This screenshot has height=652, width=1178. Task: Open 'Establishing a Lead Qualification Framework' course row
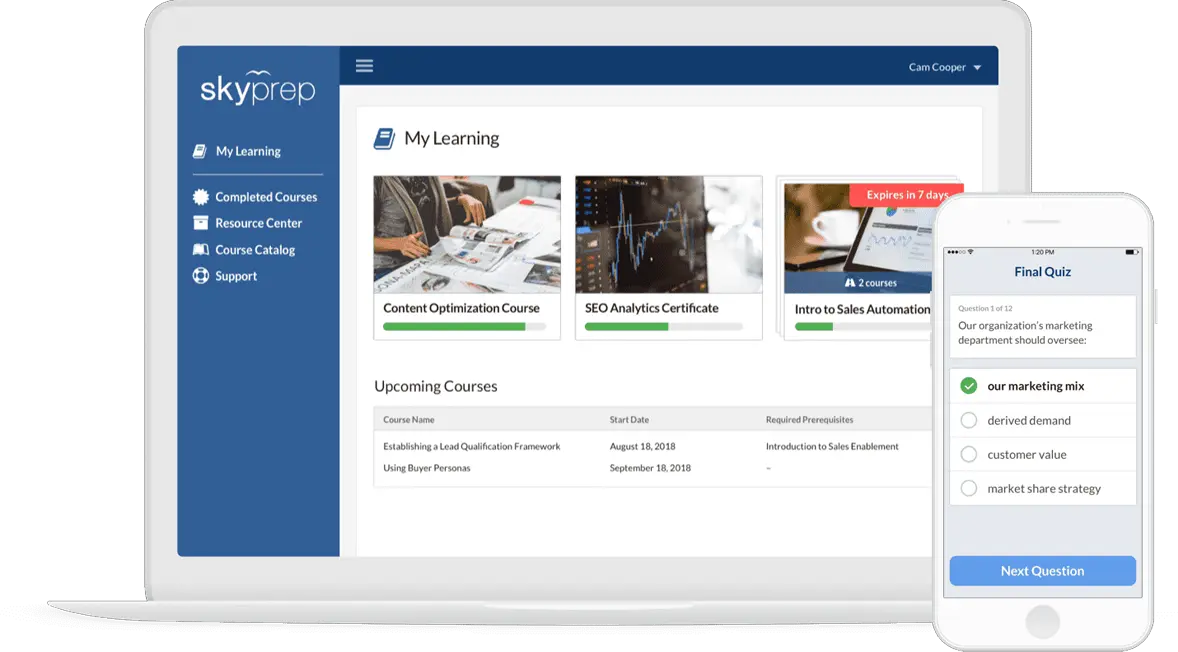coord(472,446)
